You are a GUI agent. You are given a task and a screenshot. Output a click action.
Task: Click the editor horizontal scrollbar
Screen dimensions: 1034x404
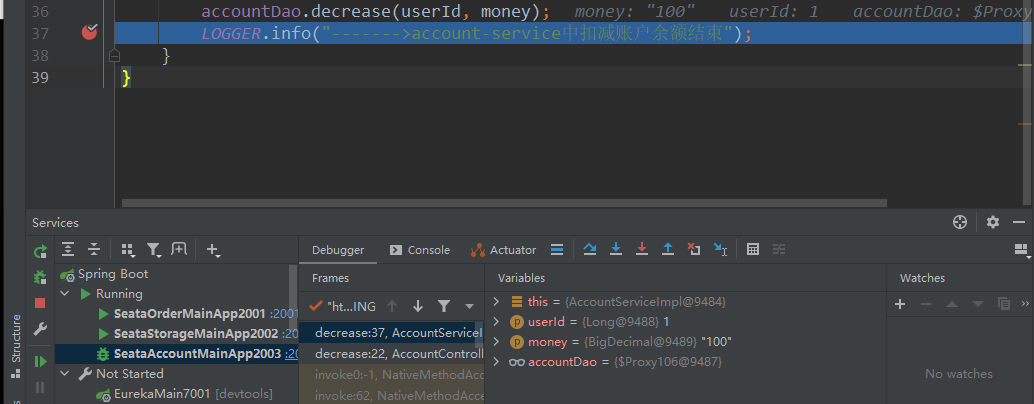504,204
